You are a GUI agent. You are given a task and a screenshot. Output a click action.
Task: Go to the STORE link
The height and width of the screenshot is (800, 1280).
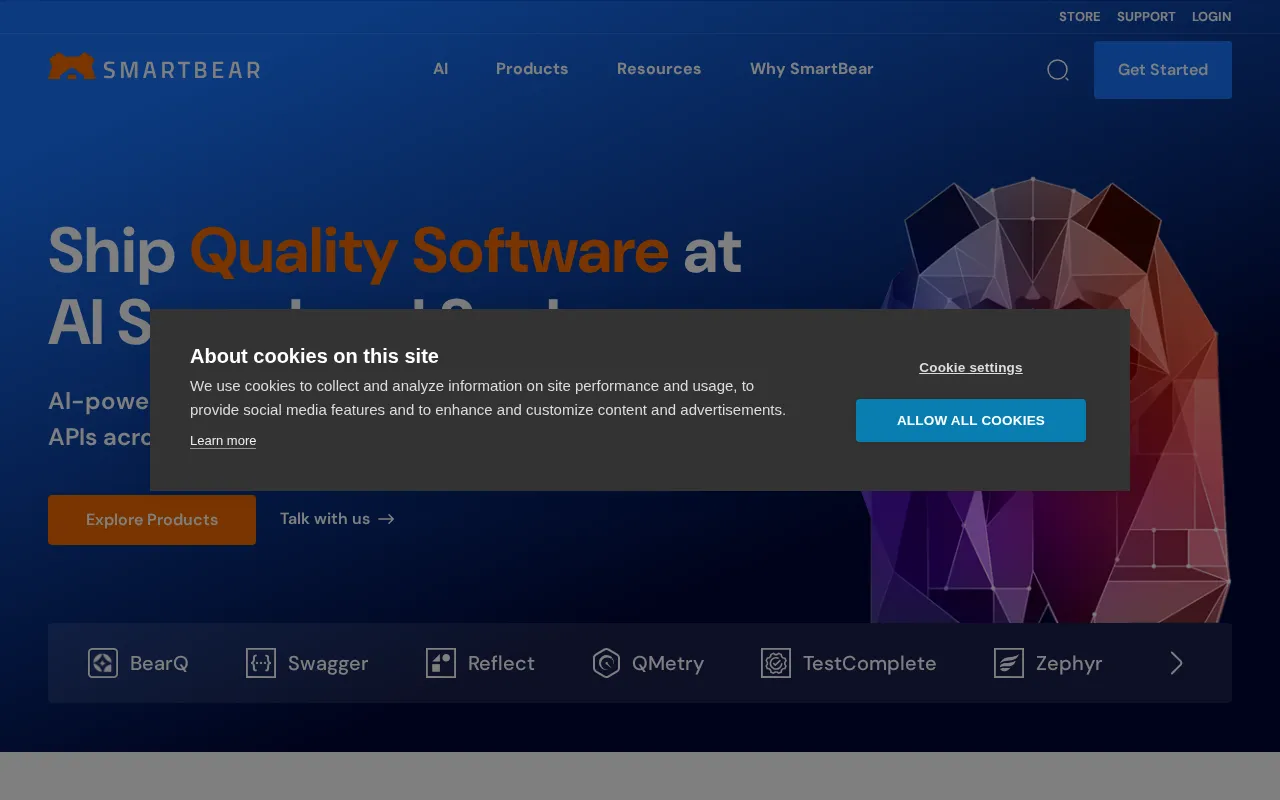click(x=1080, y=17)
